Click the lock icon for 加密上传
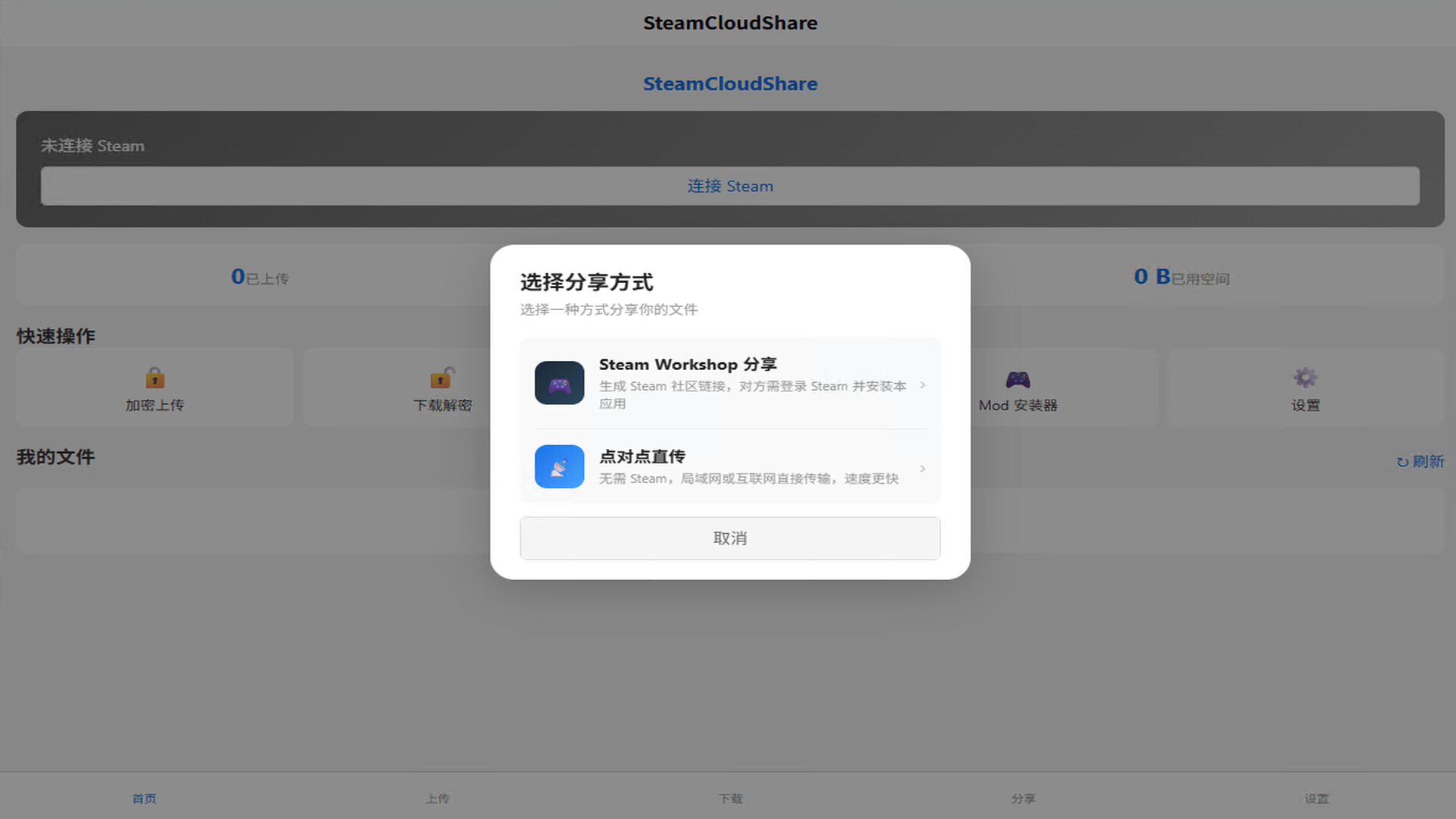The image size is (1456, 819). pyautogui.click(x=155, y=378)
